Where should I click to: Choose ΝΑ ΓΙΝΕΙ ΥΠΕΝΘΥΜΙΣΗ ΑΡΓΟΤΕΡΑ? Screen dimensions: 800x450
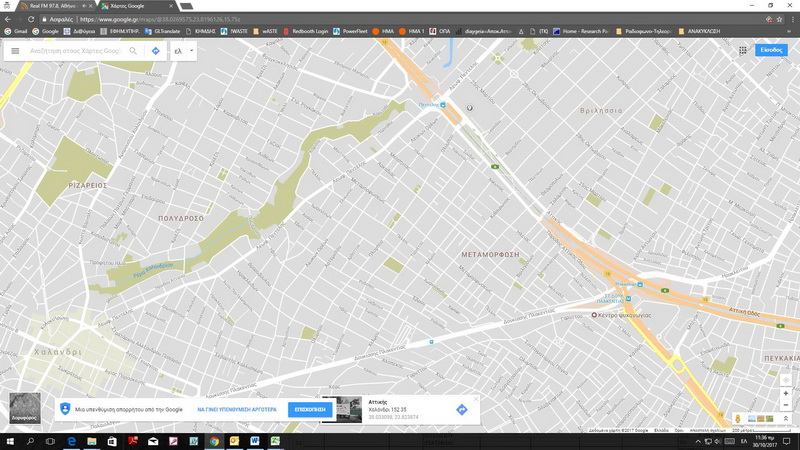point(237,409)
